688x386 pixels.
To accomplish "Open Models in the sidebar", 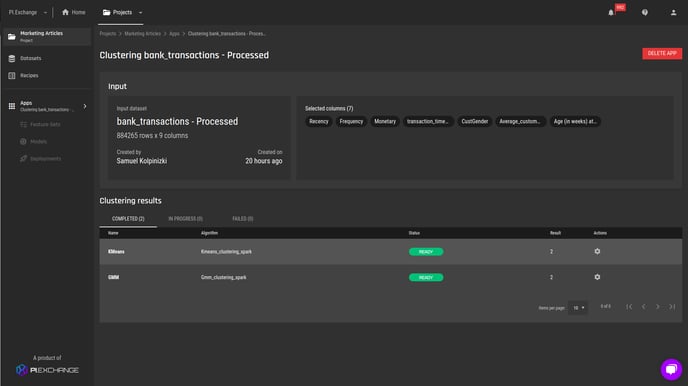I will tap(39, 142).
